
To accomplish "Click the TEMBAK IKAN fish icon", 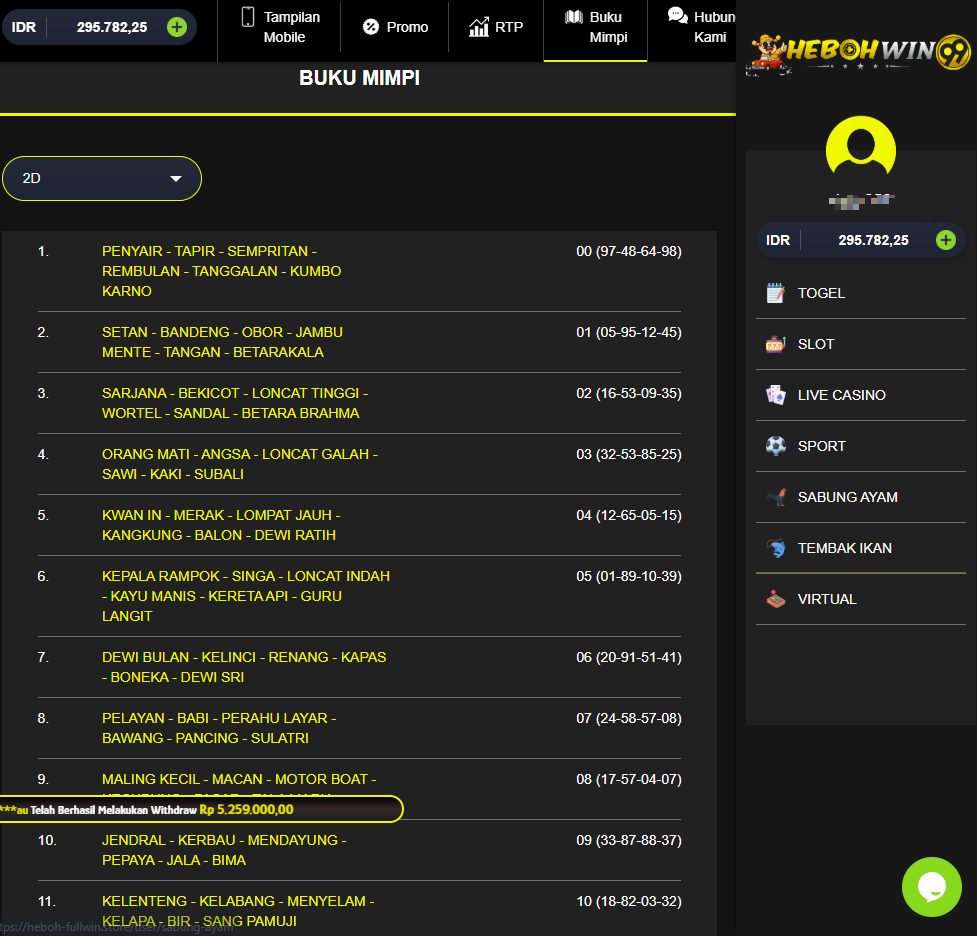I will (775, 548).
